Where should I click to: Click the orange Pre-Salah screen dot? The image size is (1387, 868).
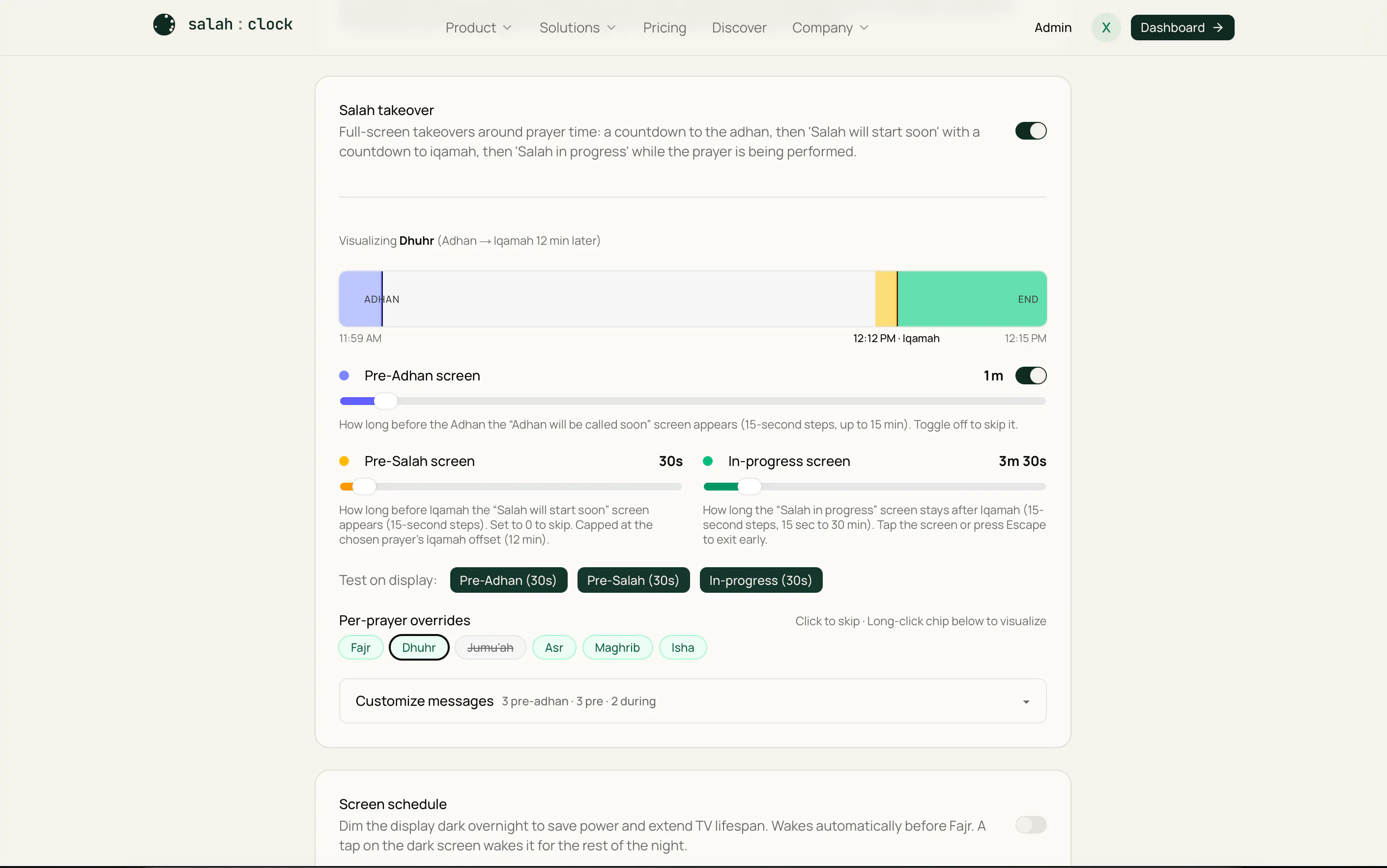point(345,461)
